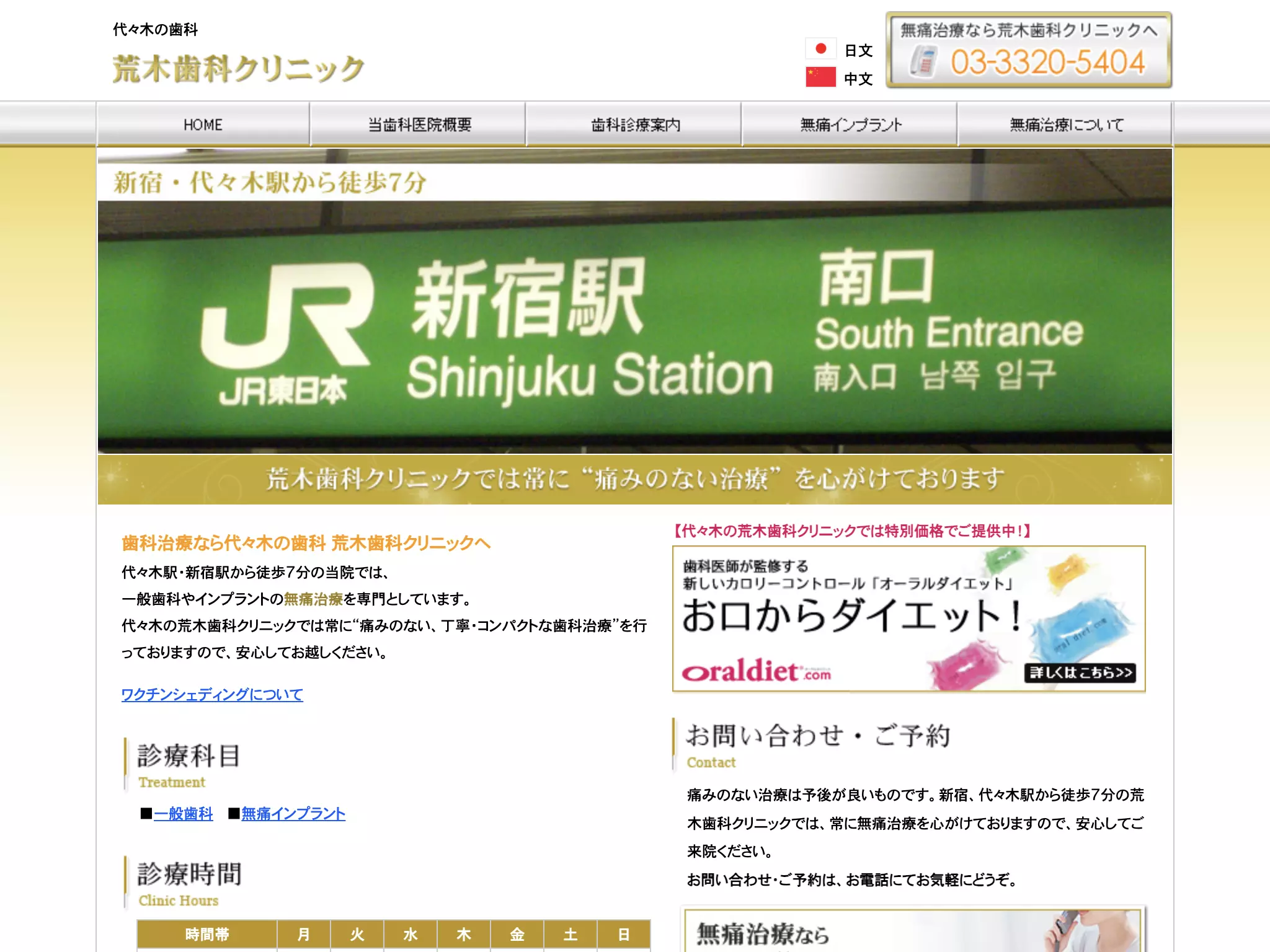Click the Chinese flag icon
Screen dimensions: 1270x952
tap(820, 77)
